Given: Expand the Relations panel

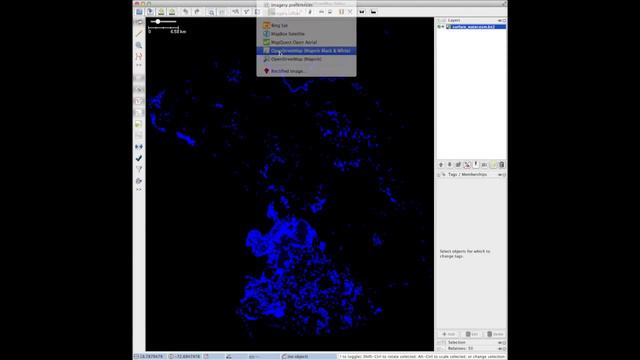Looking at the screenshot, I should [439, 349].
